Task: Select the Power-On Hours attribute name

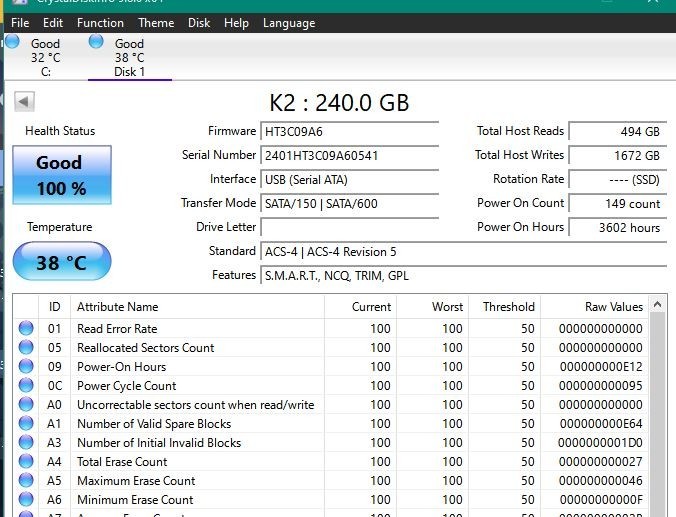Action: coord(122,367)
